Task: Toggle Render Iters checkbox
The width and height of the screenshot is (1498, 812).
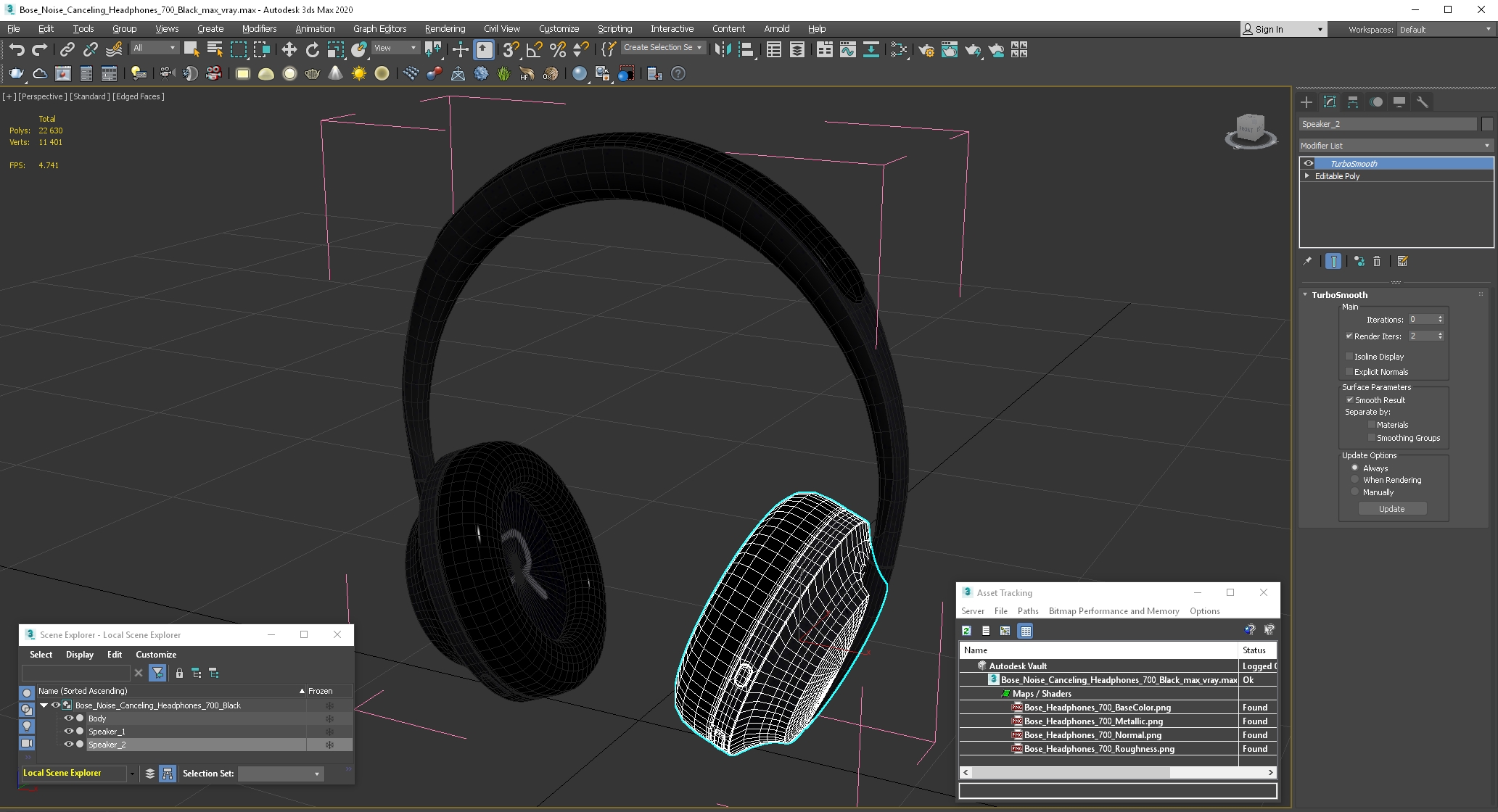Action: tap(1349, 336)
